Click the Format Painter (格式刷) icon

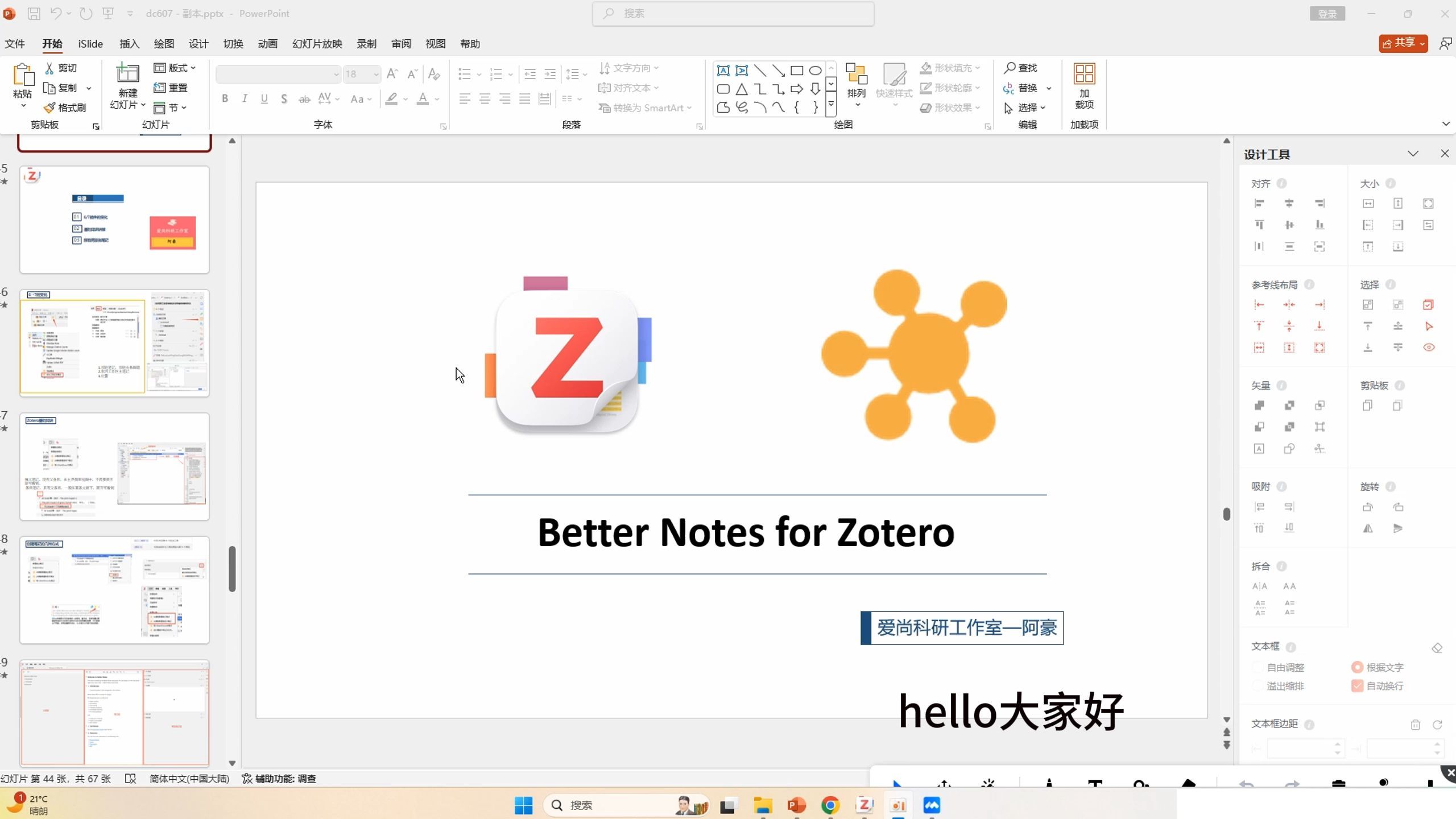[50, 107]
